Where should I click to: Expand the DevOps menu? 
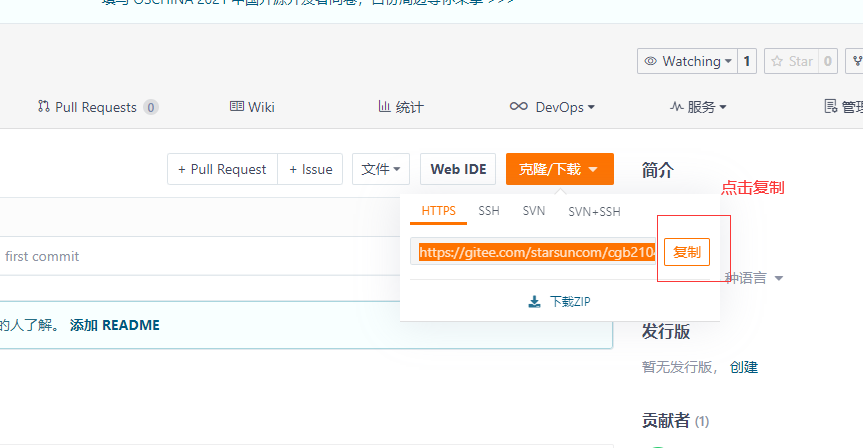pos(552,107)
